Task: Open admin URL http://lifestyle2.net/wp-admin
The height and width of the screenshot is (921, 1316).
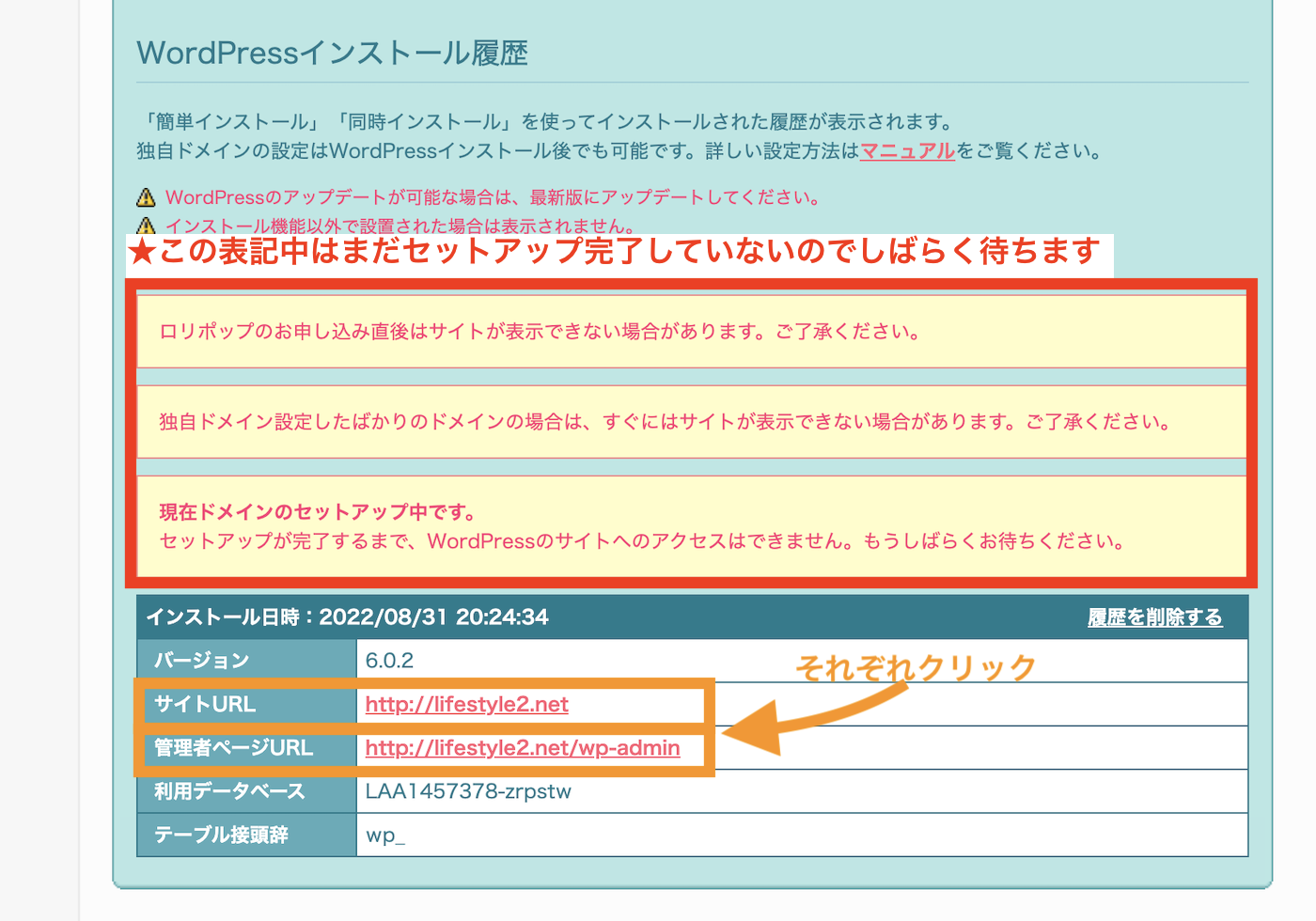Action: pos(523,747)
